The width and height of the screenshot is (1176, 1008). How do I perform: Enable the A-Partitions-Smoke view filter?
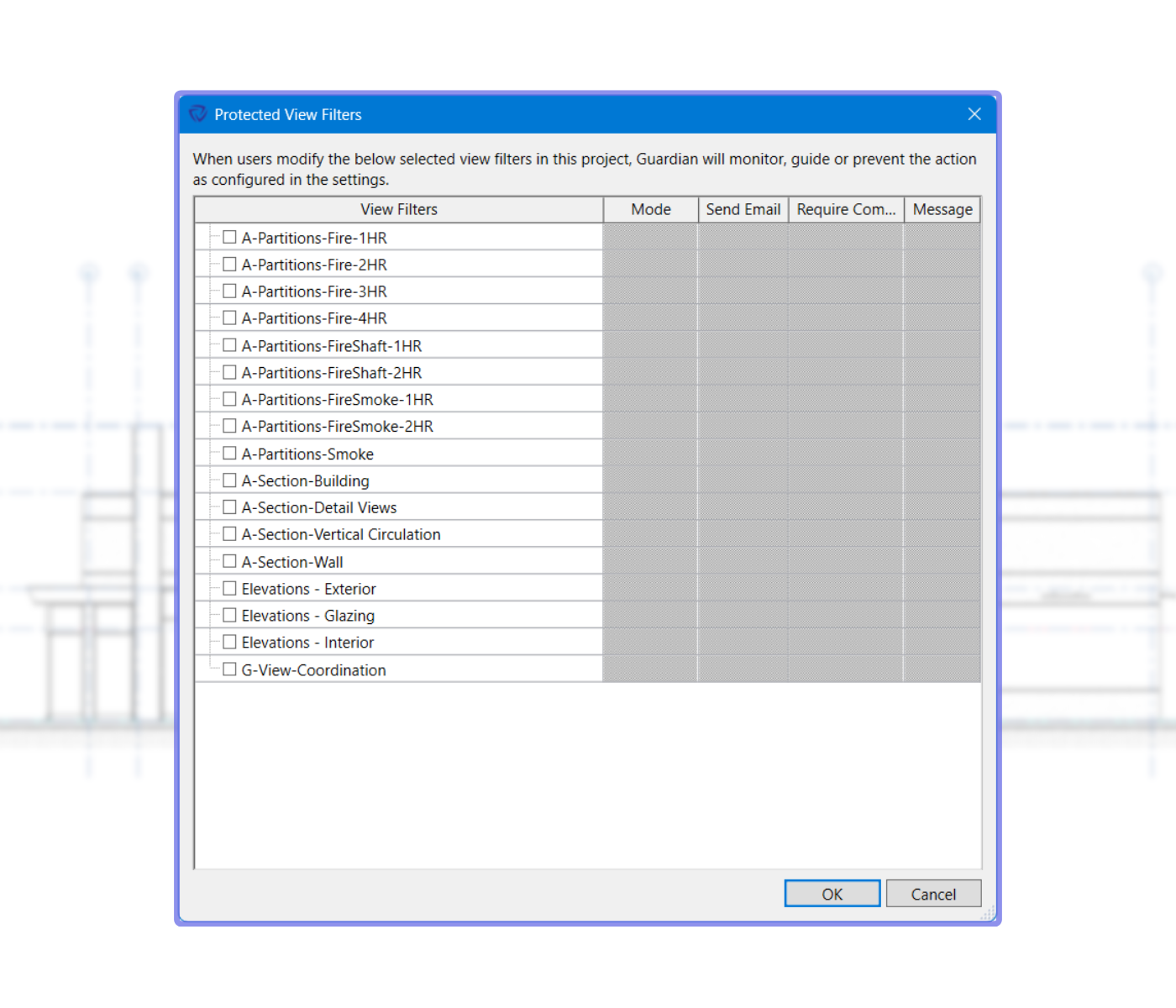[229, 453]
